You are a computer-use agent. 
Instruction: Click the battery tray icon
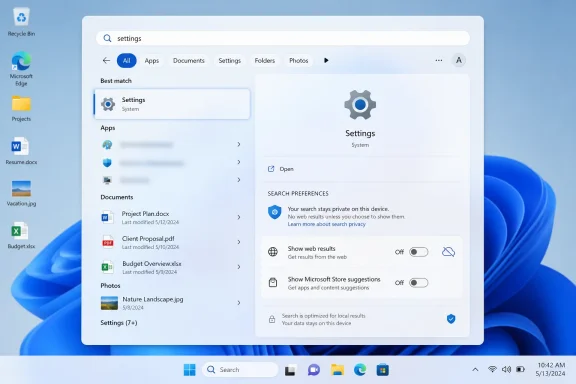520,369
